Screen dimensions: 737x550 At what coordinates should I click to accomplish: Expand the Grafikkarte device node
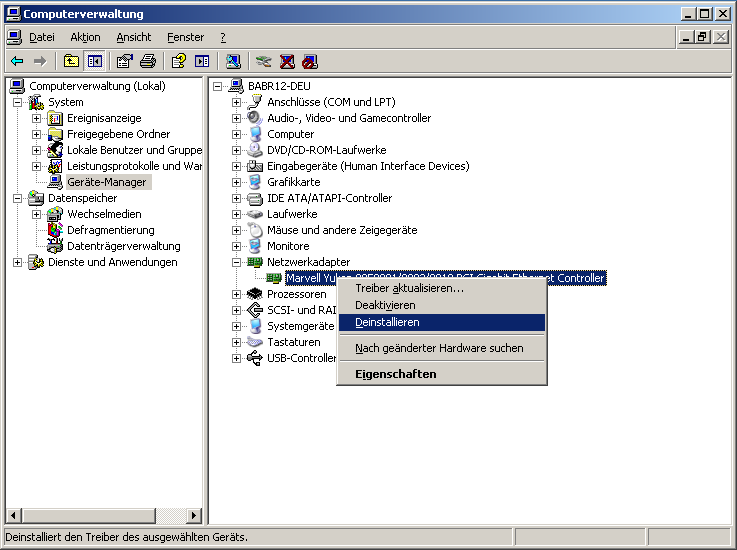(x=237, y=182)
